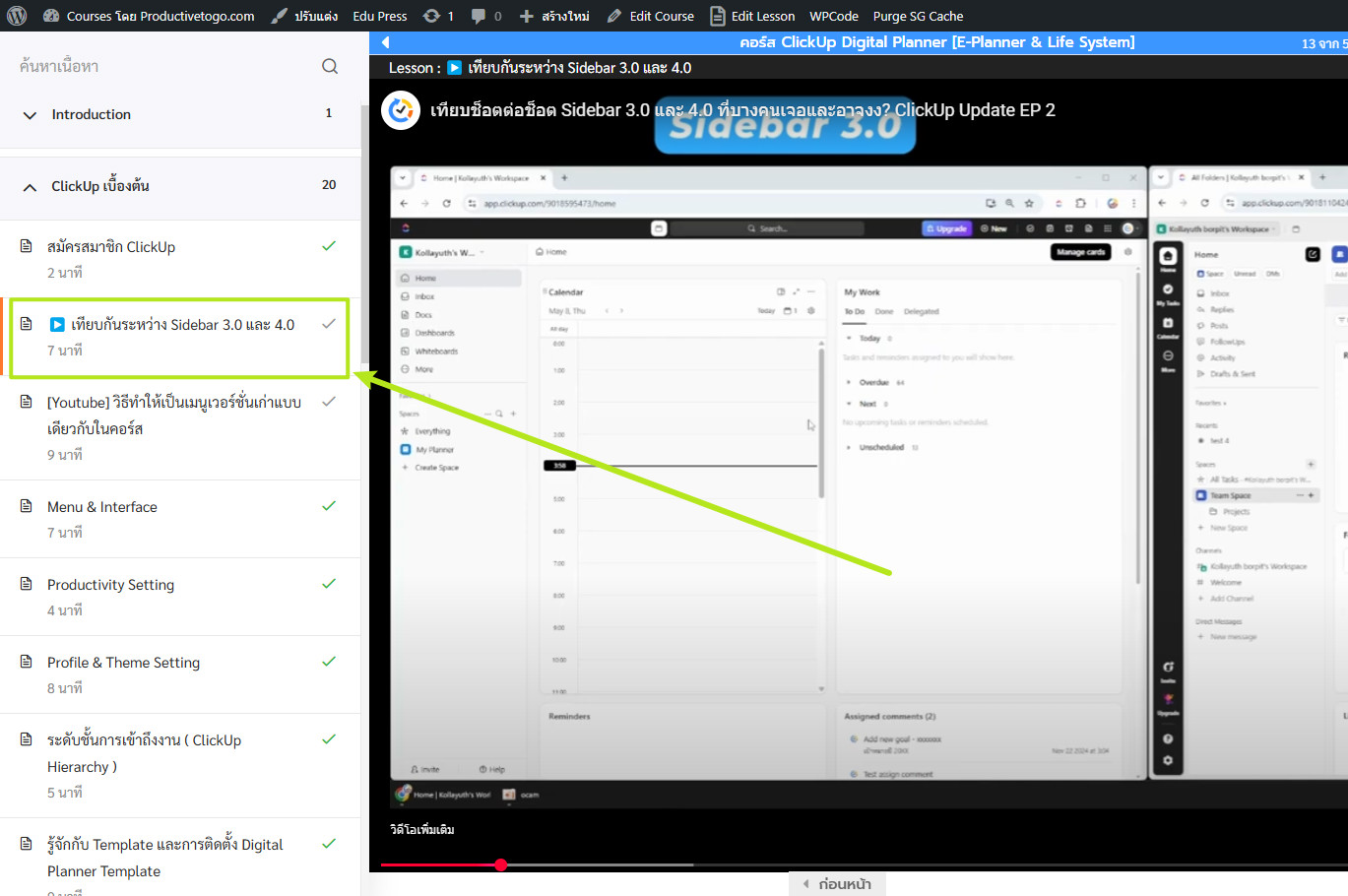The height and width of the screenshot is (896, 1348).
Task: Click the video frame to play or pause
Action: click(859, 476)
